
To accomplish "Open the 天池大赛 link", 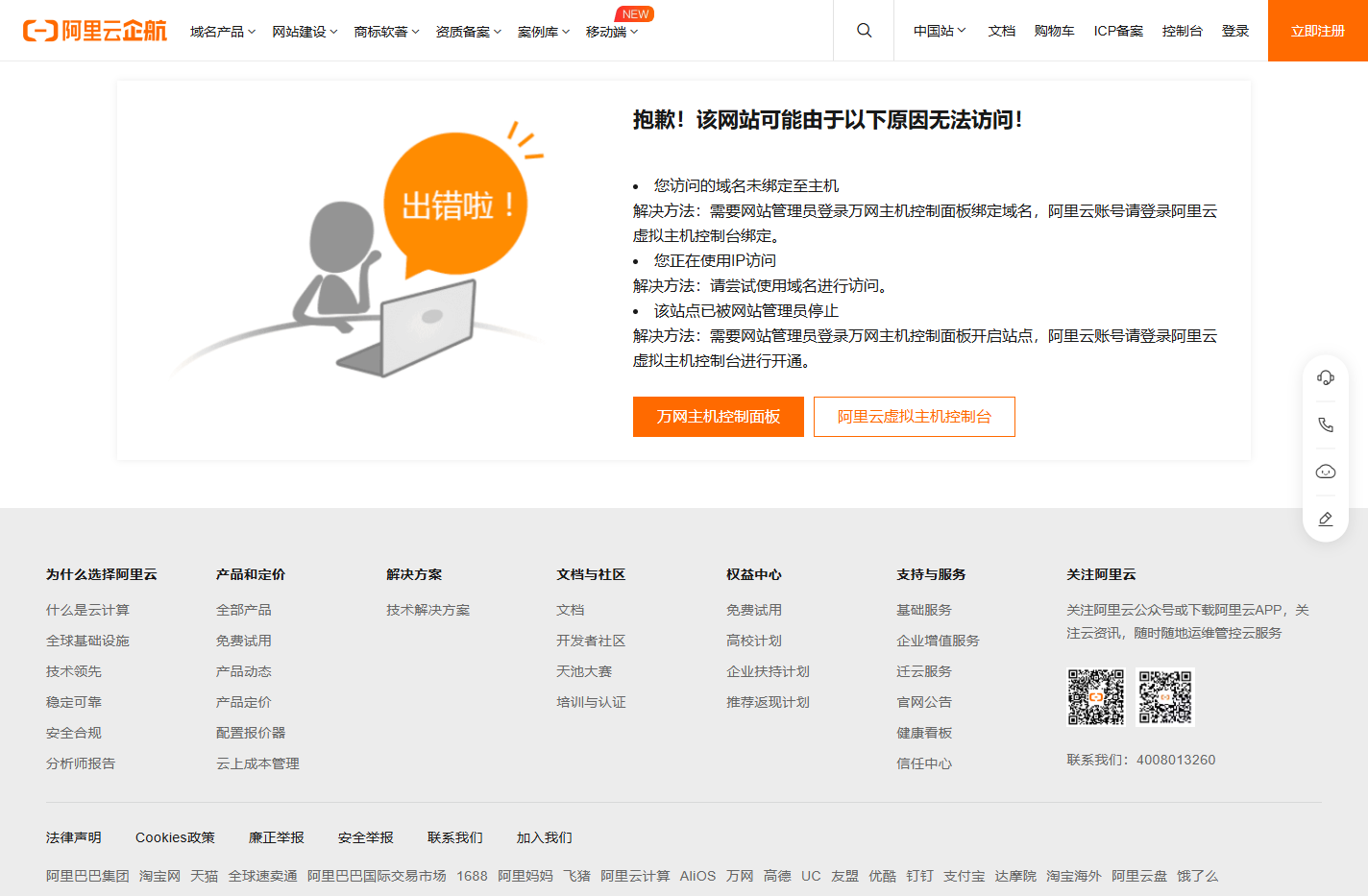I will point(584,671).
